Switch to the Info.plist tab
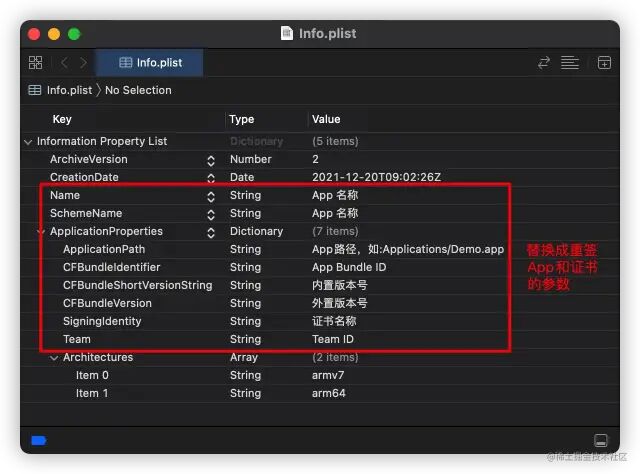Viewport: 640px width, 474px height. 150,62
